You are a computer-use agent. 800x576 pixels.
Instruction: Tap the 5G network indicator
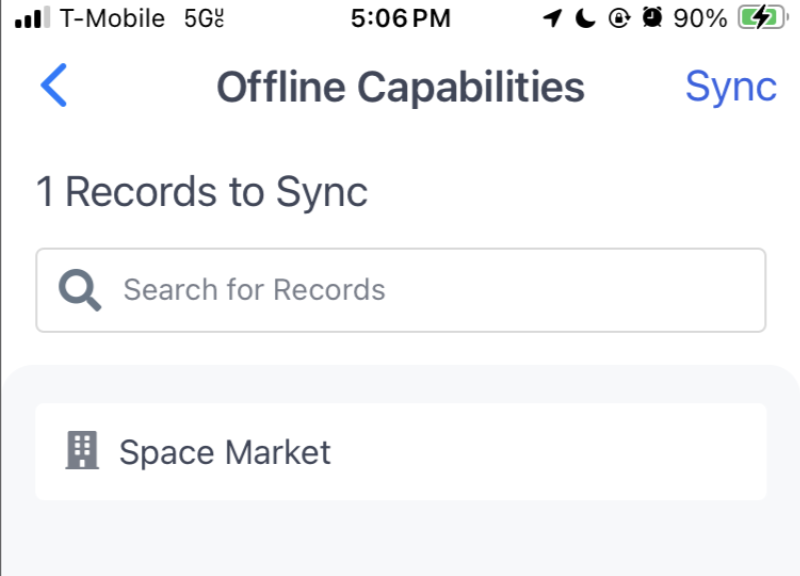pyautogui.click(x=204, y=19)
